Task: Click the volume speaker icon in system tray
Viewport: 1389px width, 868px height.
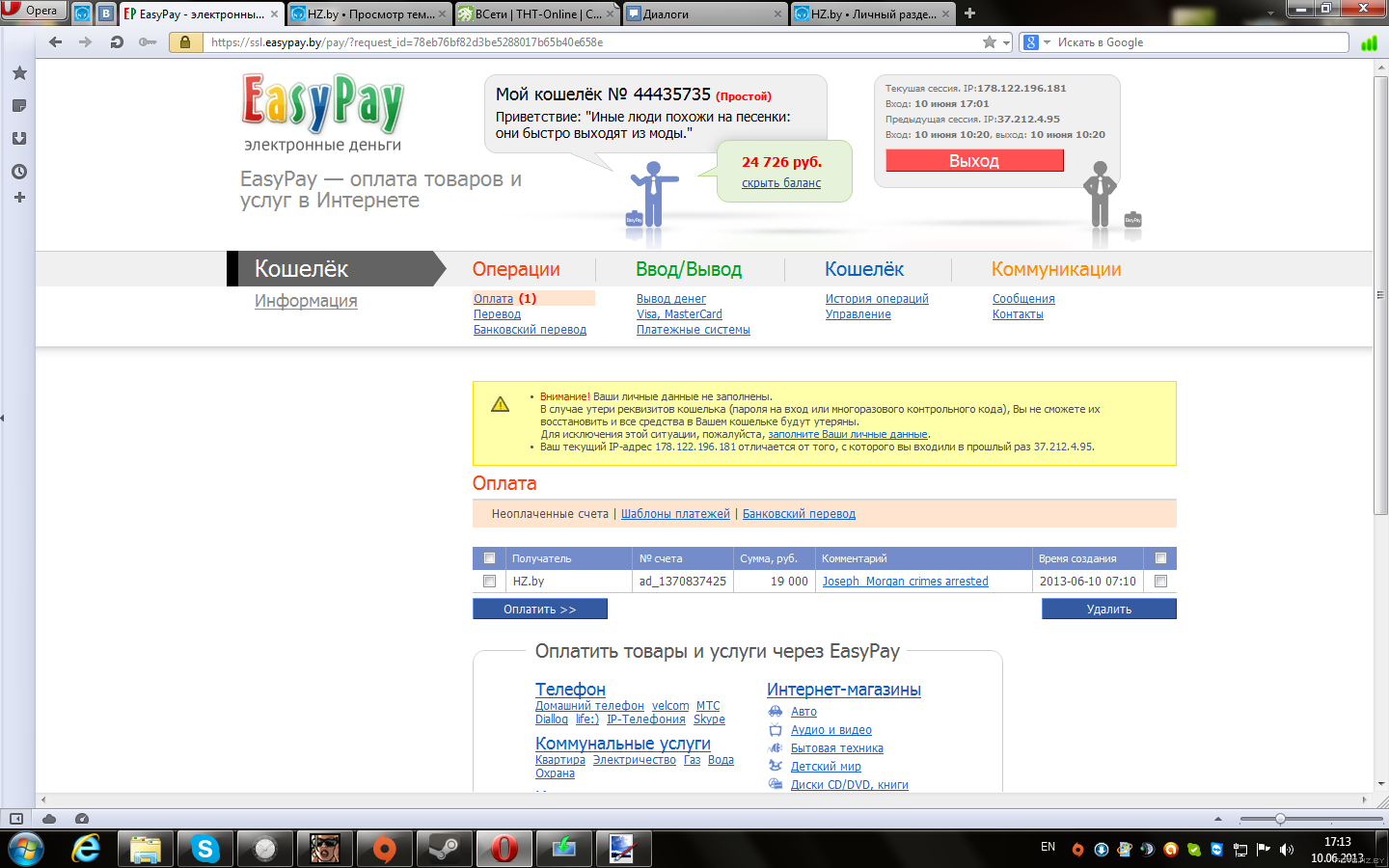Action: tap(1287, 850)
